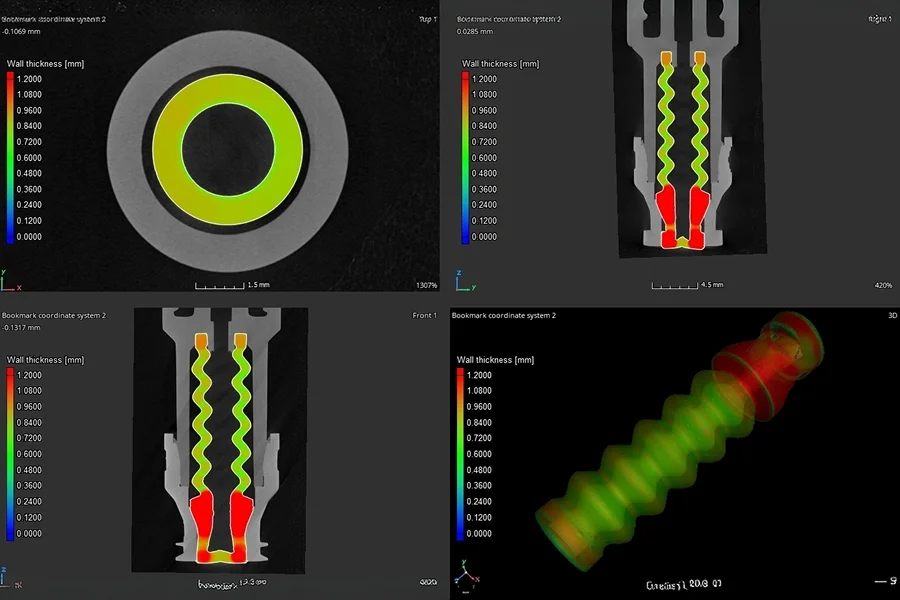The height and width of the screenshot is (600, 900).
Task: Click 'Wall thickness [mm]' legend title in the Right 1 pane
Action: click(x=501, y=64)
